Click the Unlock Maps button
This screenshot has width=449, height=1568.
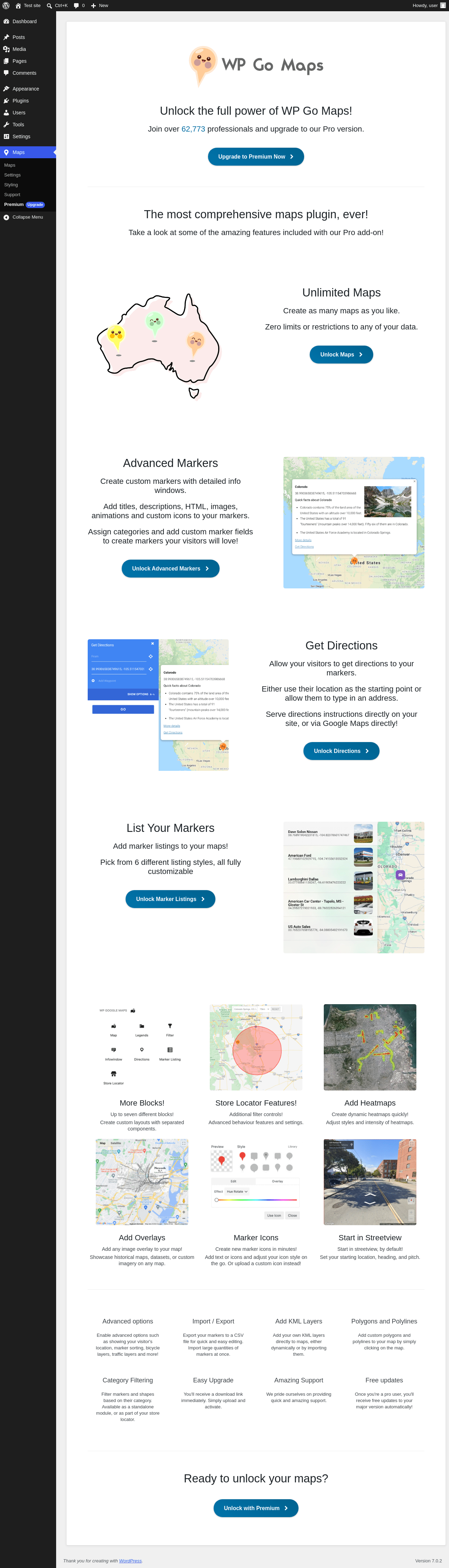pyautogui.click(x=341, y=354)
